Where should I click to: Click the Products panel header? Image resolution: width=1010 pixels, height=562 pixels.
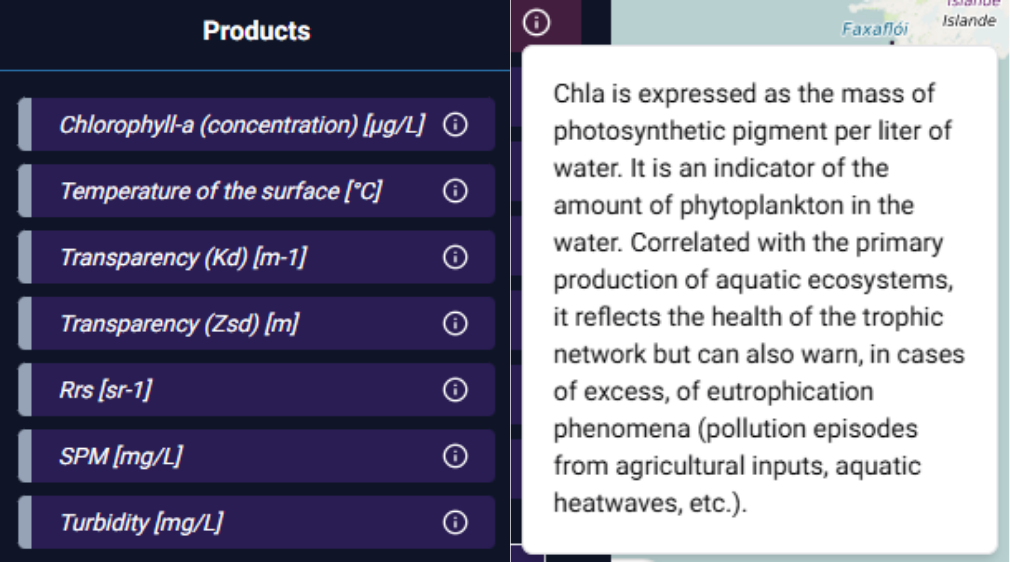pos(256,31)
